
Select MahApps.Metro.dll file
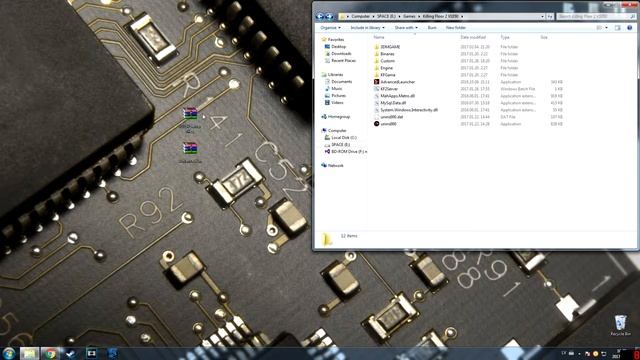pyautogui.click(x=394, y=96)
